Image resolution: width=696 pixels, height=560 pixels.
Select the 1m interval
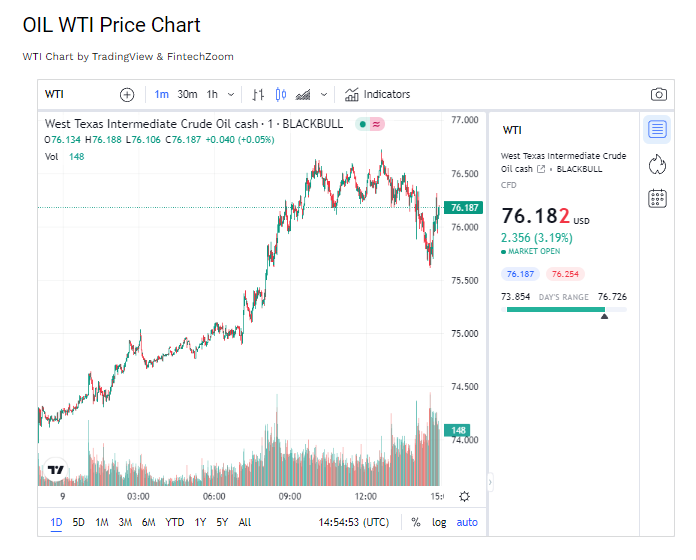161,95
